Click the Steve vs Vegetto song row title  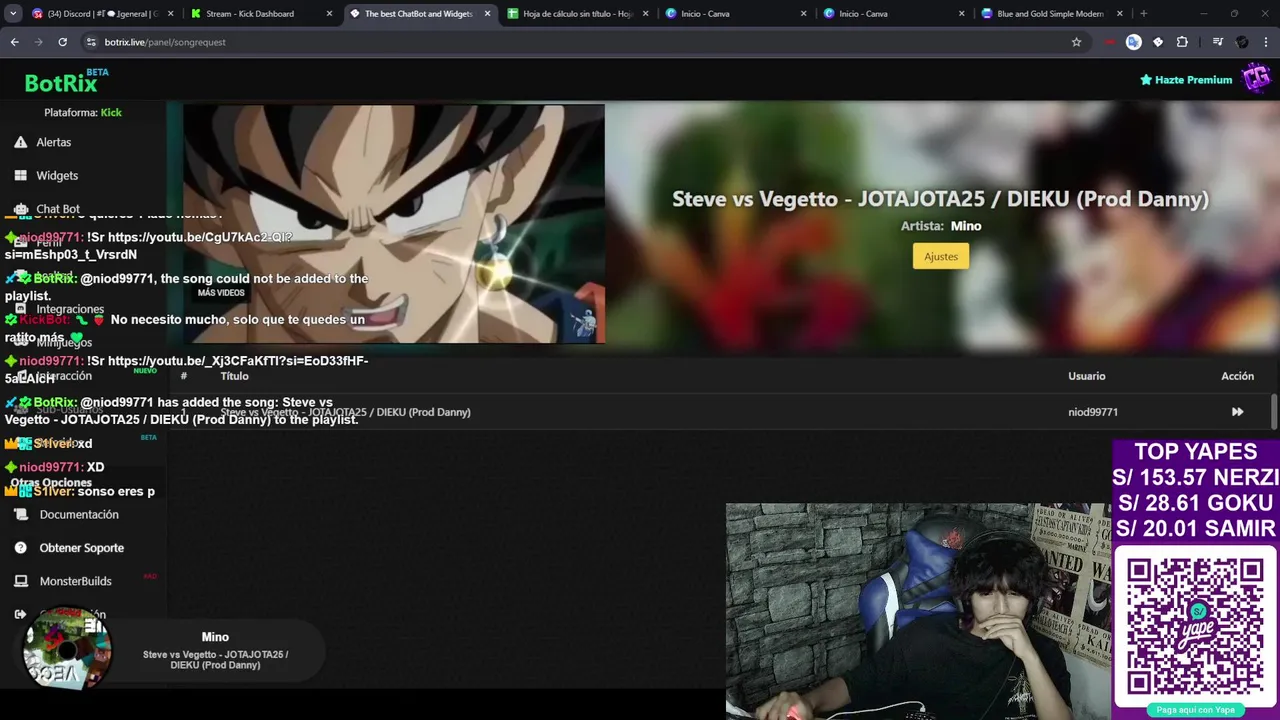coord(345,412)
